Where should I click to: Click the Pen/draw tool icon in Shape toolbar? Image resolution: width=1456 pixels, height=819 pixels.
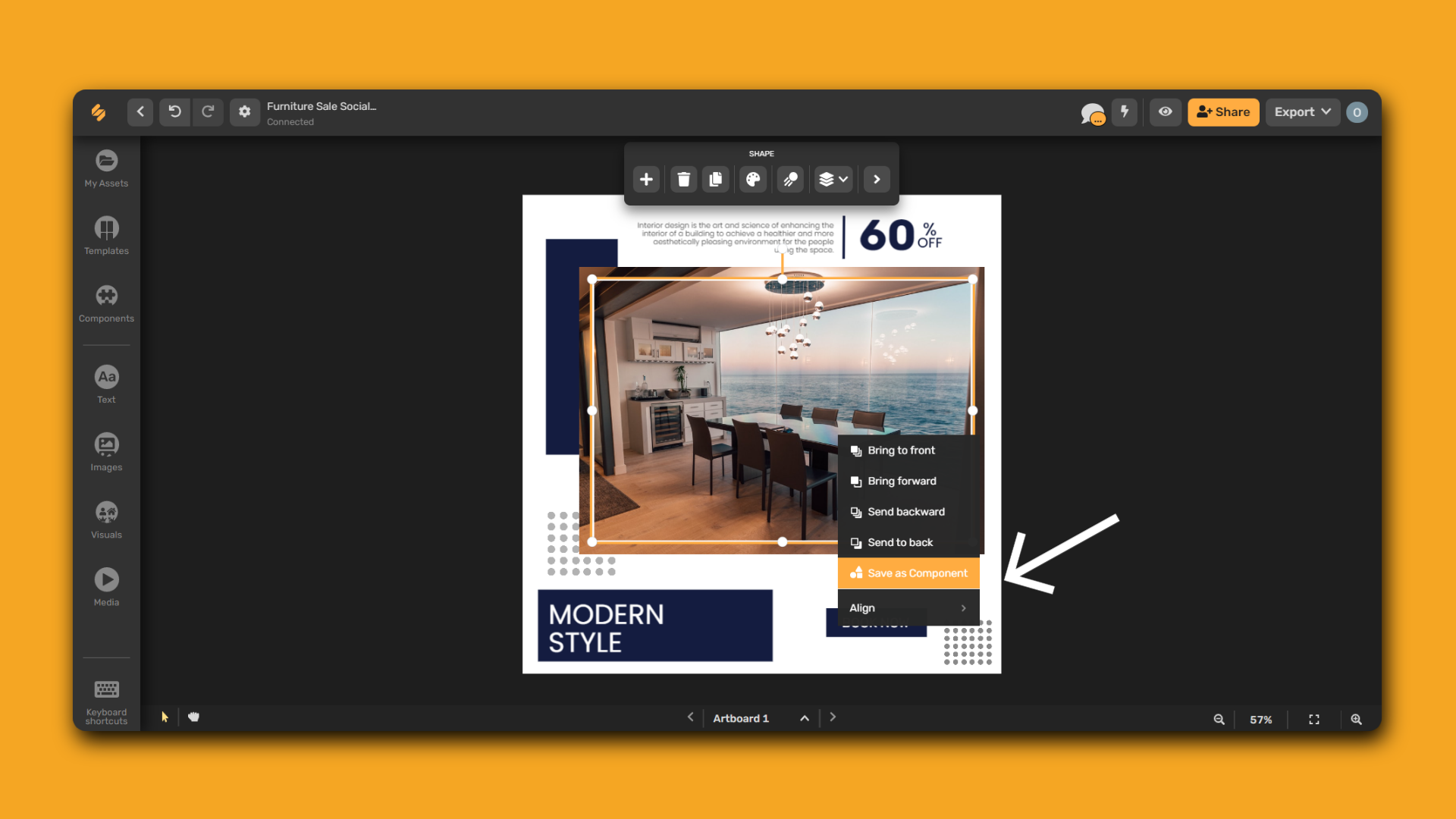[790, 179]
